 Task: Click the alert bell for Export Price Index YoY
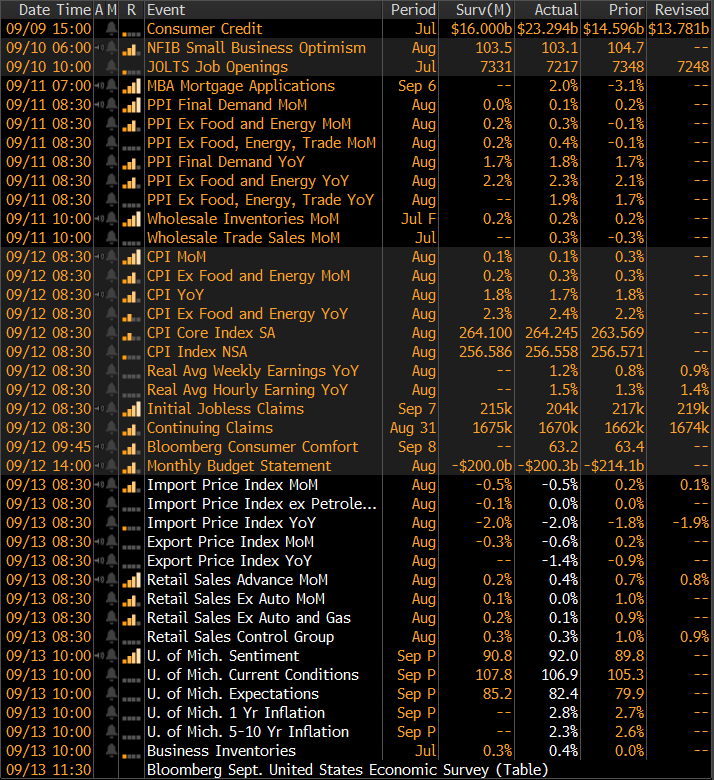tap(112, 561)
